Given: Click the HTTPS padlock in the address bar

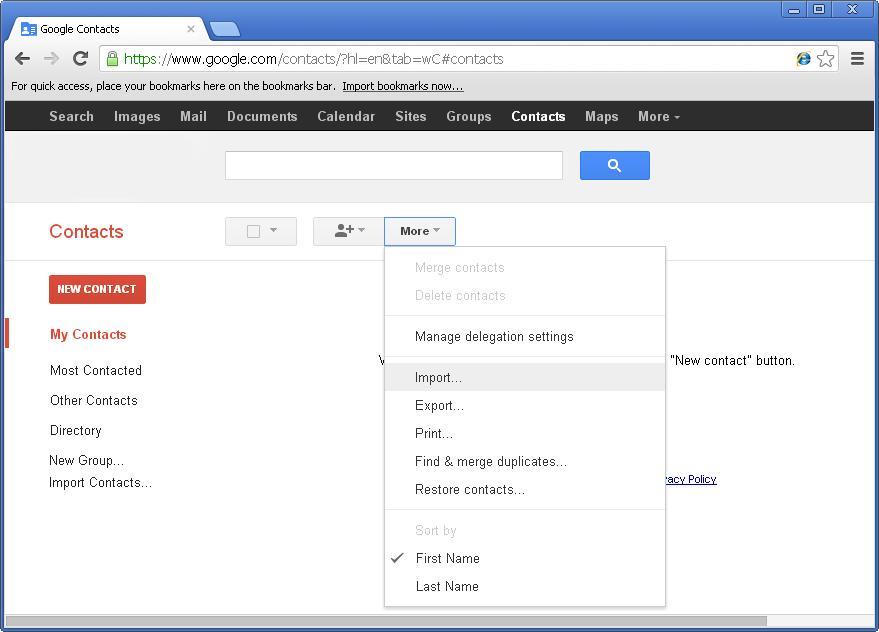Looking at the screenshot, I should point(110,59).
